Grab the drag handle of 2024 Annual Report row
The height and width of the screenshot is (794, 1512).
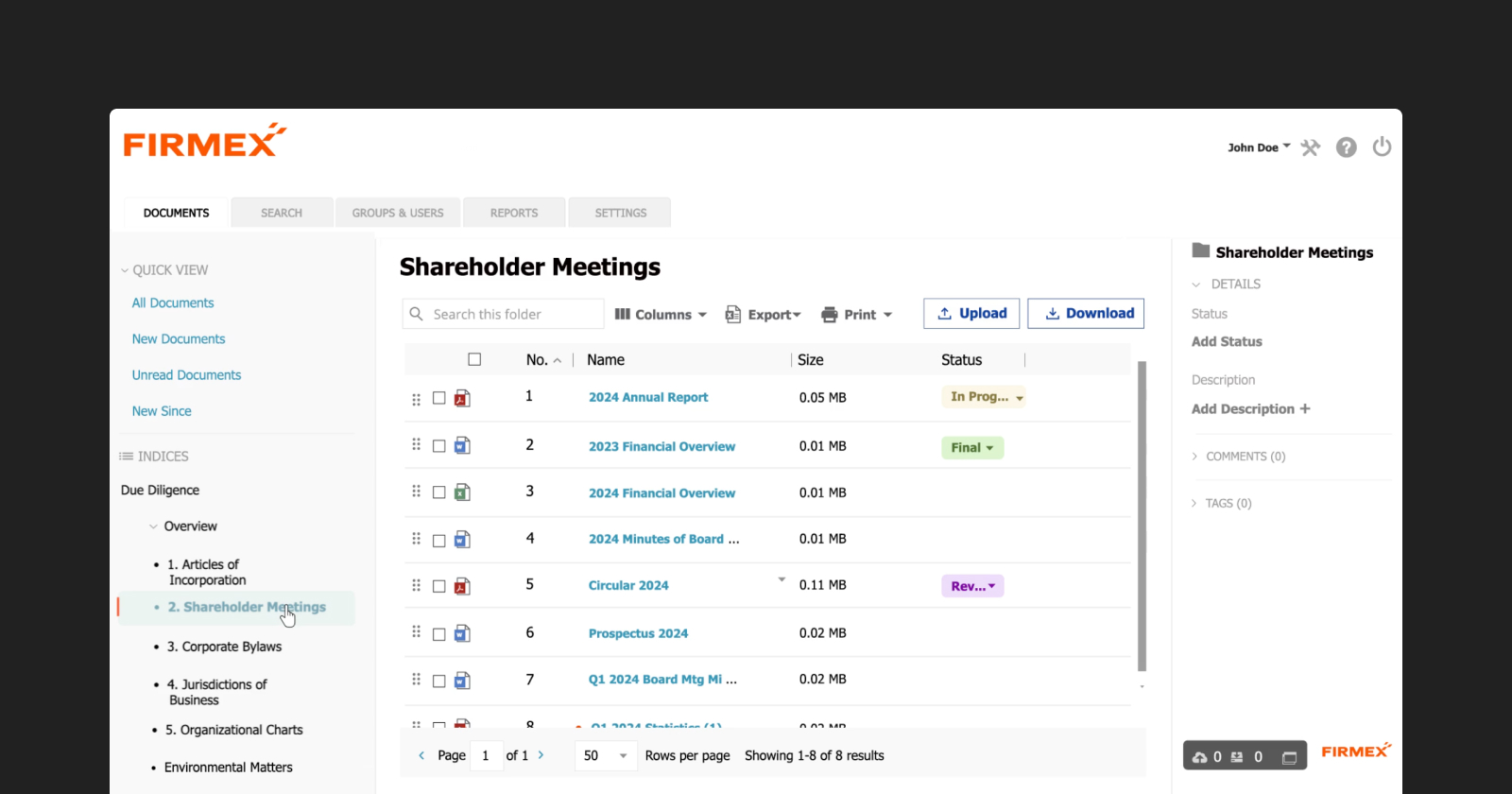[416, 399]
